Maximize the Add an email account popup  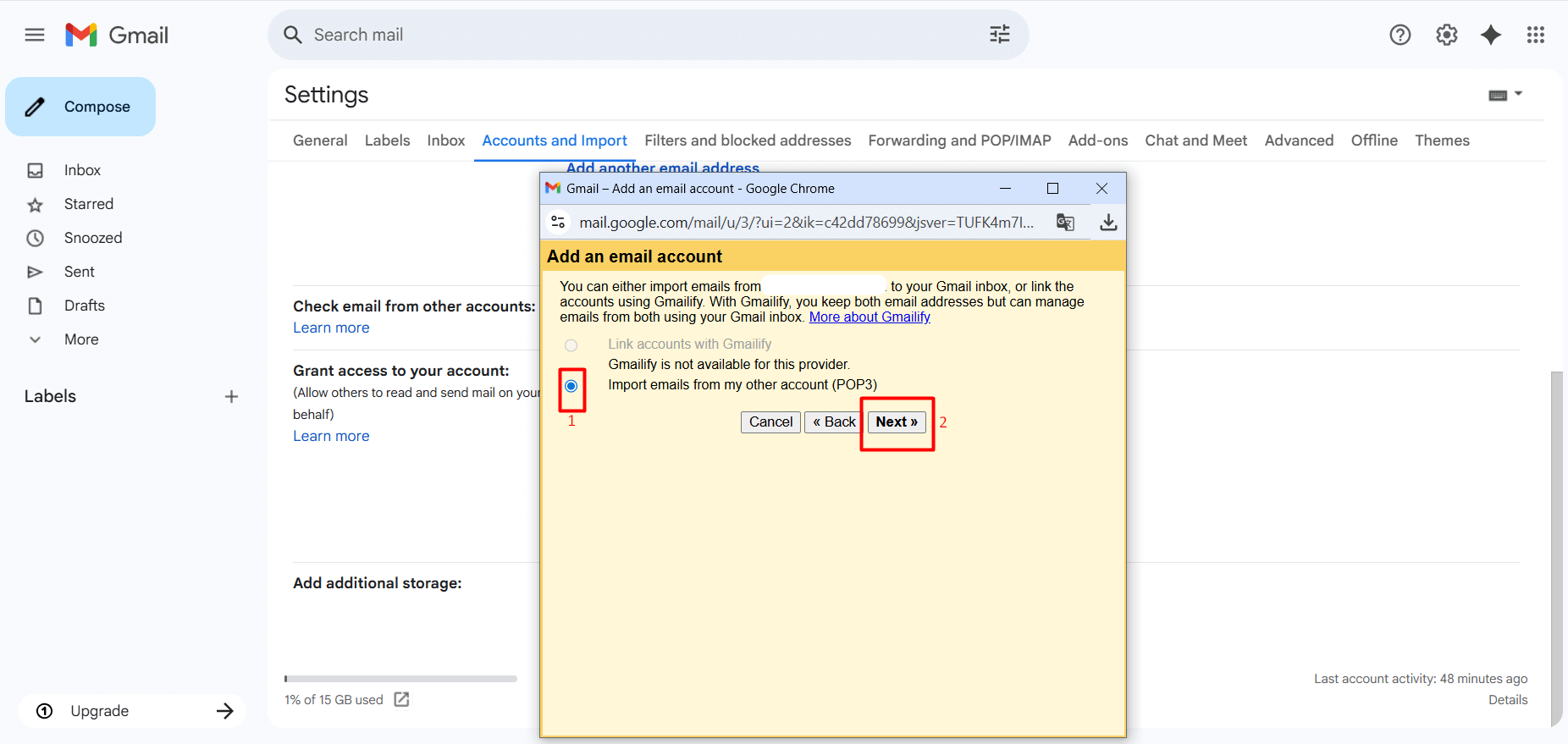point(1052,188)
